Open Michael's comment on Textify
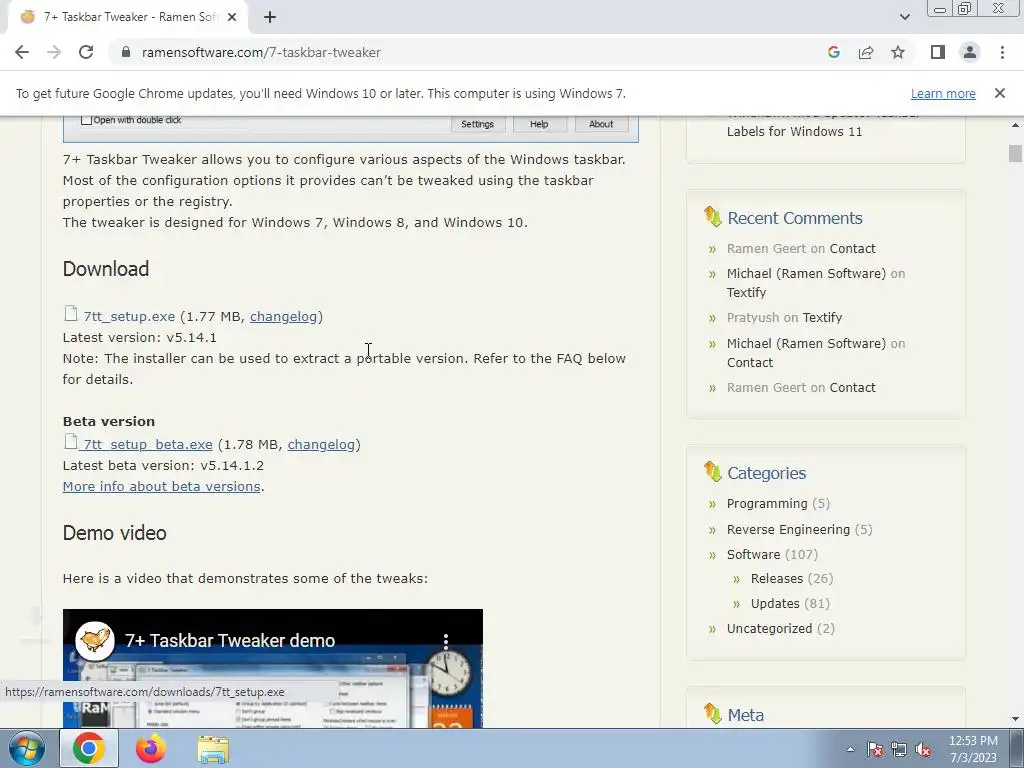The image size is (1024, 768). [746, 293]
